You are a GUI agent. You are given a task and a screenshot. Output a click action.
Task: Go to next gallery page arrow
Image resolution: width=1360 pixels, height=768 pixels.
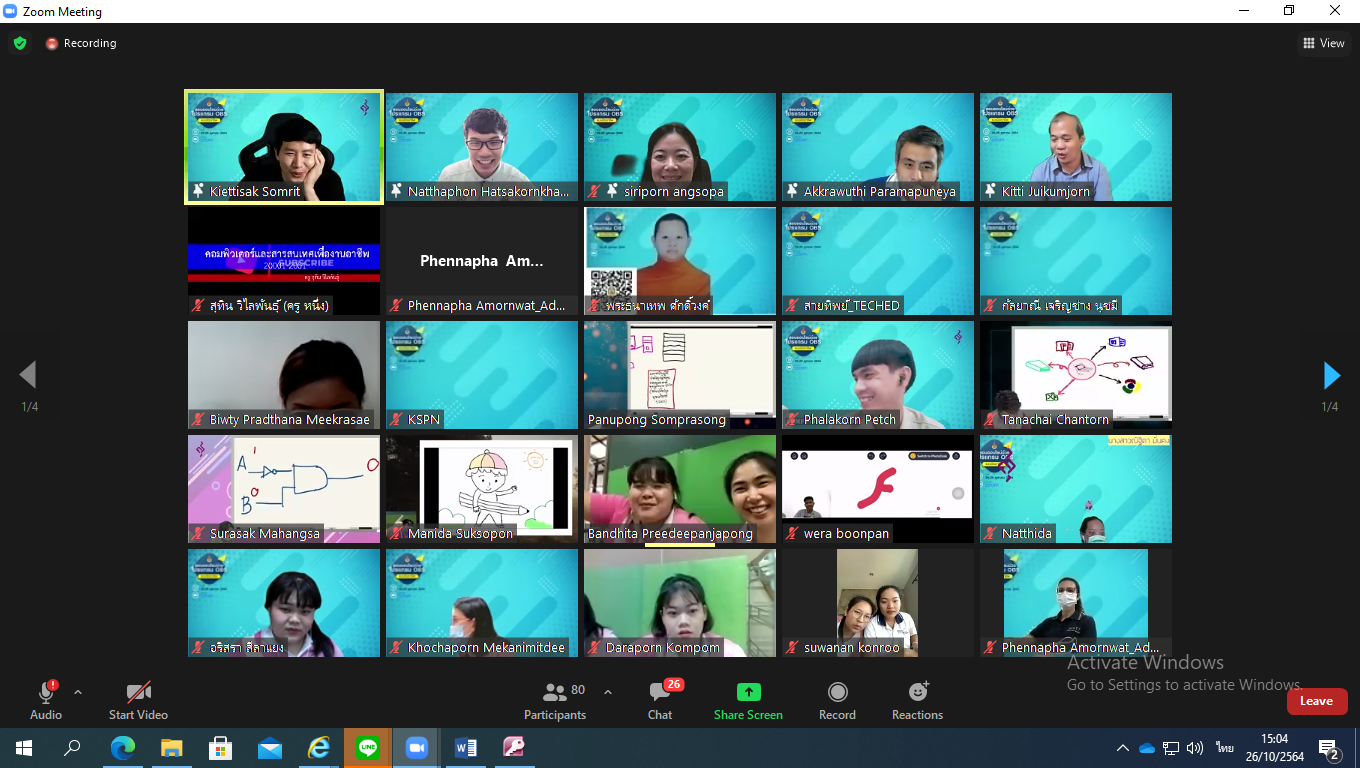point(1331,375)
